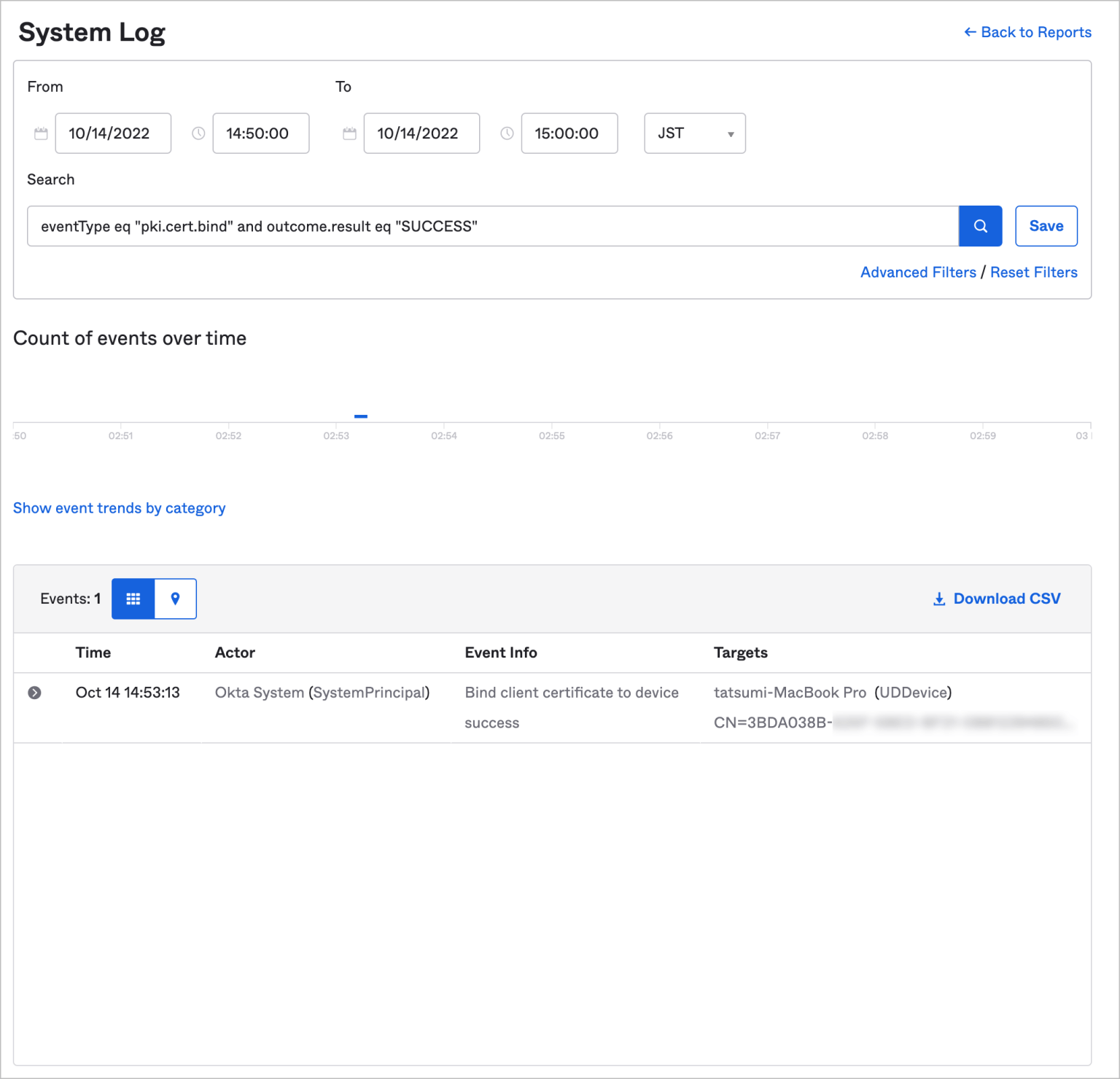Open the From time clock picker
1120x1079 pixels.
198,133
